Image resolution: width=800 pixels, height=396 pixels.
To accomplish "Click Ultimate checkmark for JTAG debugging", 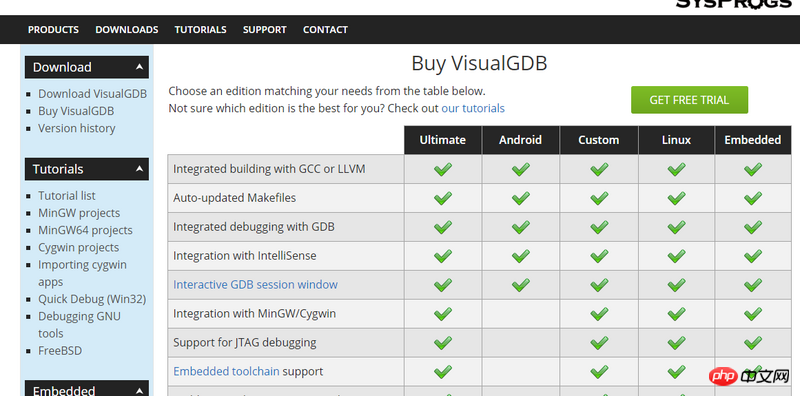I will coord(443,342).
